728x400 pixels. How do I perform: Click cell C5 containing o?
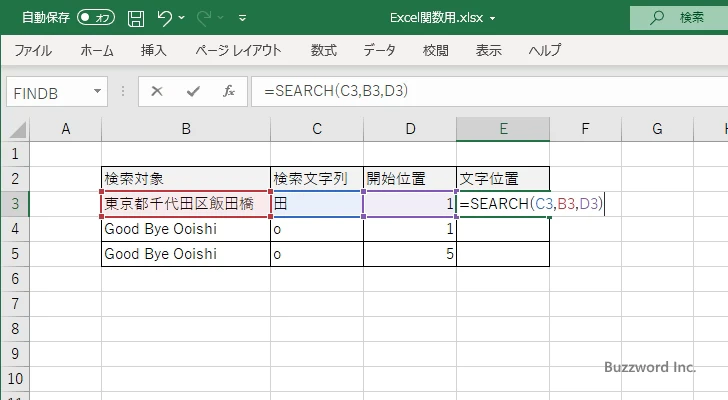coord(317,254)
